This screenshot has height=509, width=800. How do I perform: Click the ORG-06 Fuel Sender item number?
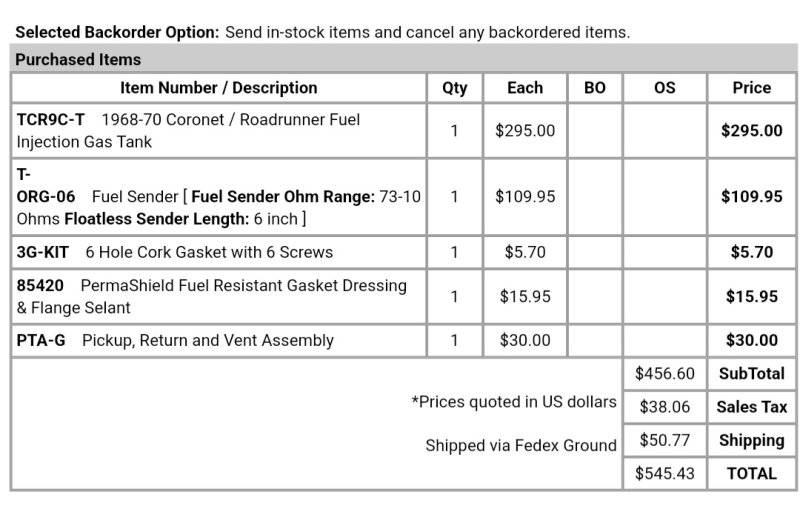click(46, 196)
